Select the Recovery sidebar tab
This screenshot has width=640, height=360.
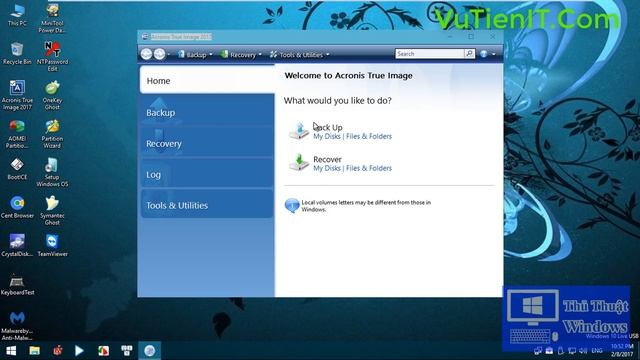207,143
